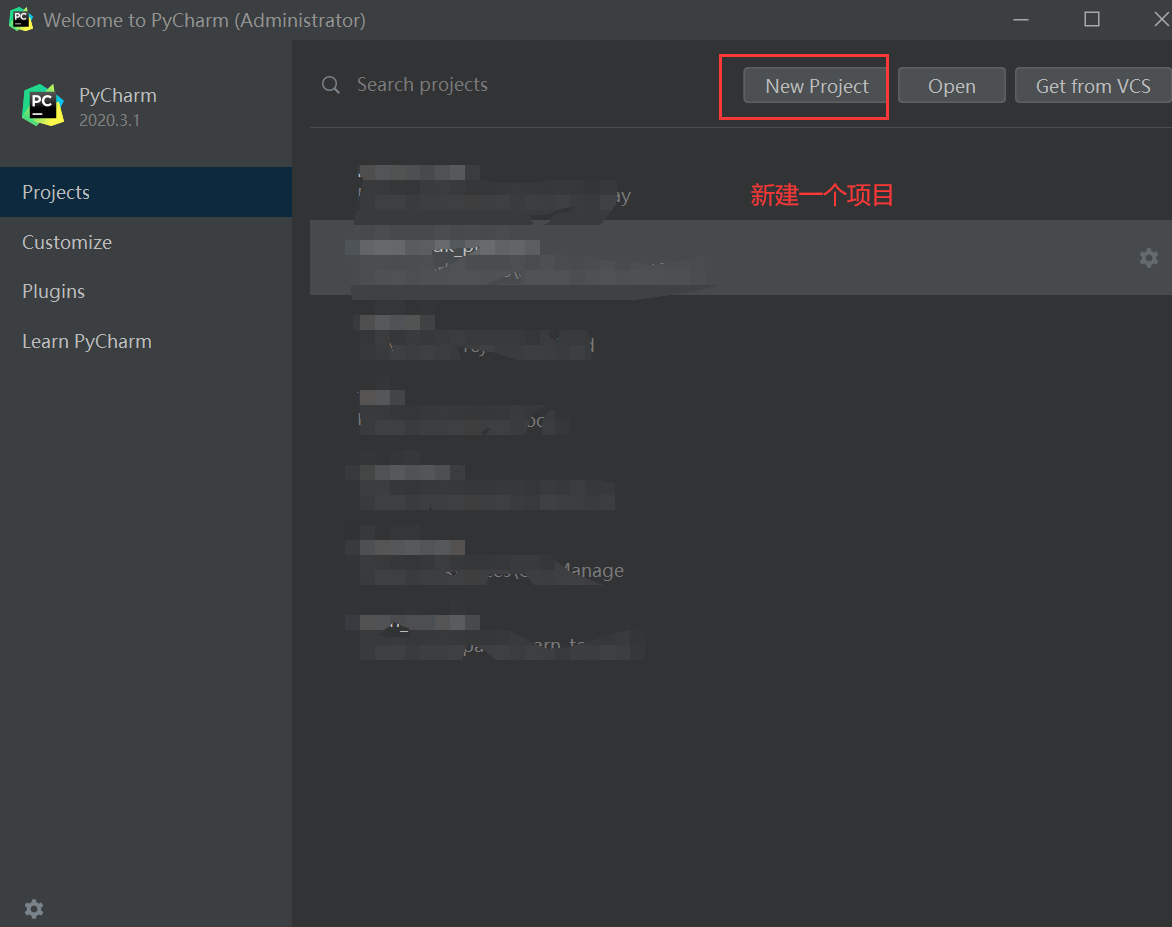Click the PyCharm logo in sidebar
This screenshot has width=1172, height=927.
(43, 105)
